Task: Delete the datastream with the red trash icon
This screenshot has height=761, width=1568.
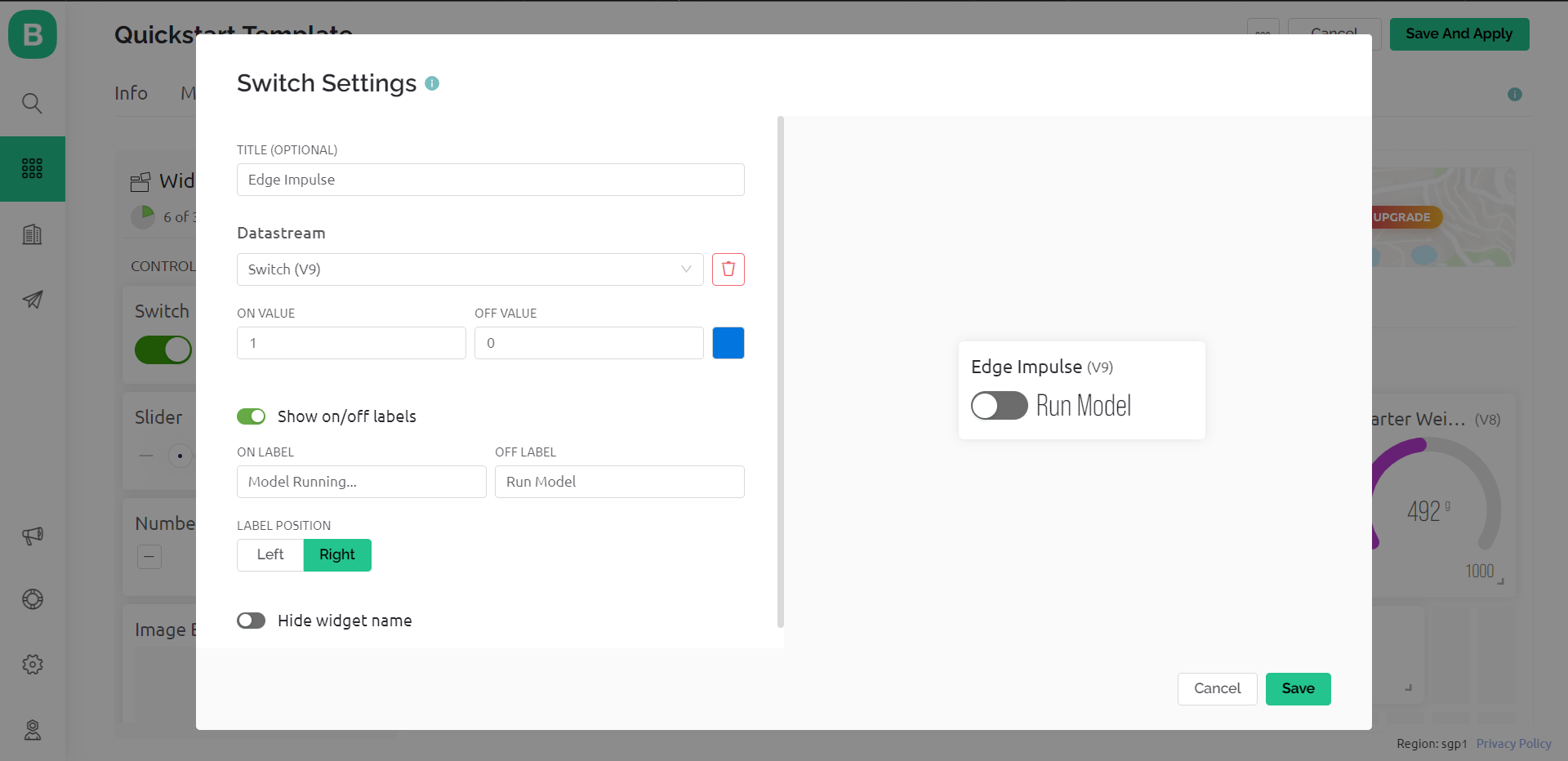Action: click(728, 269)
